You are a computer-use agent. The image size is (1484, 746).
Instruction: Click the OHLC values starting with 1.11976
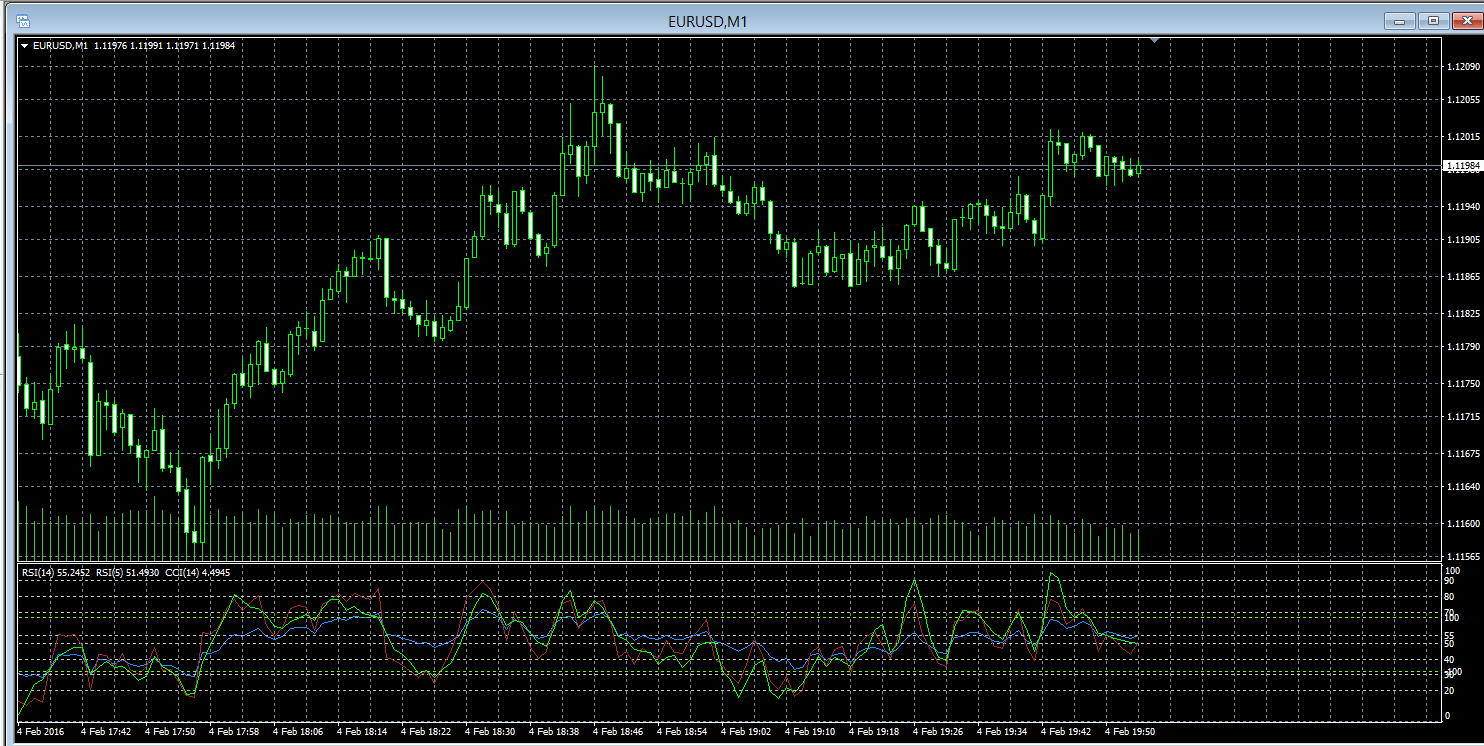click(164, 45)
